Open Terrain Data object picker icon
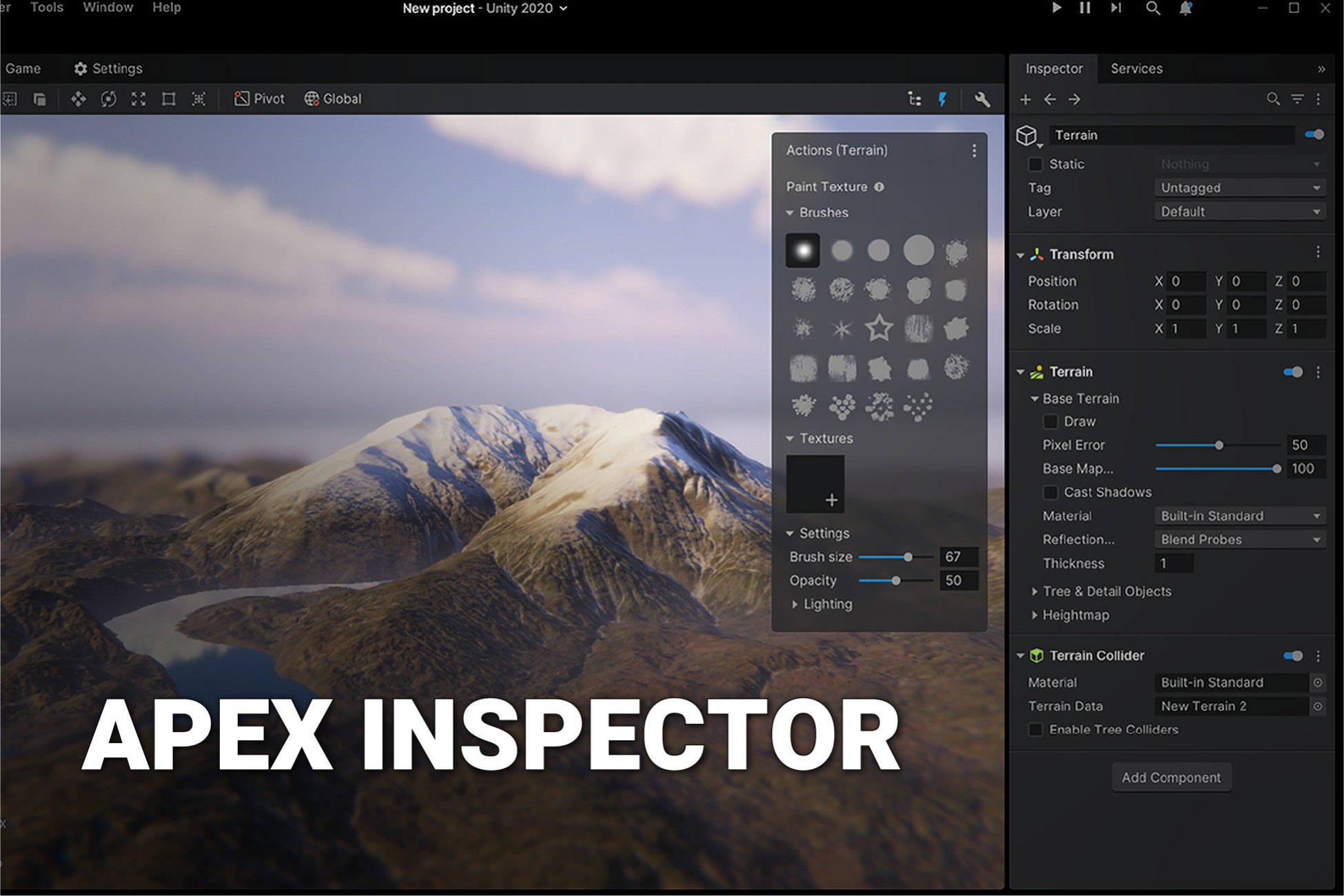 (x=1317, y=706)
